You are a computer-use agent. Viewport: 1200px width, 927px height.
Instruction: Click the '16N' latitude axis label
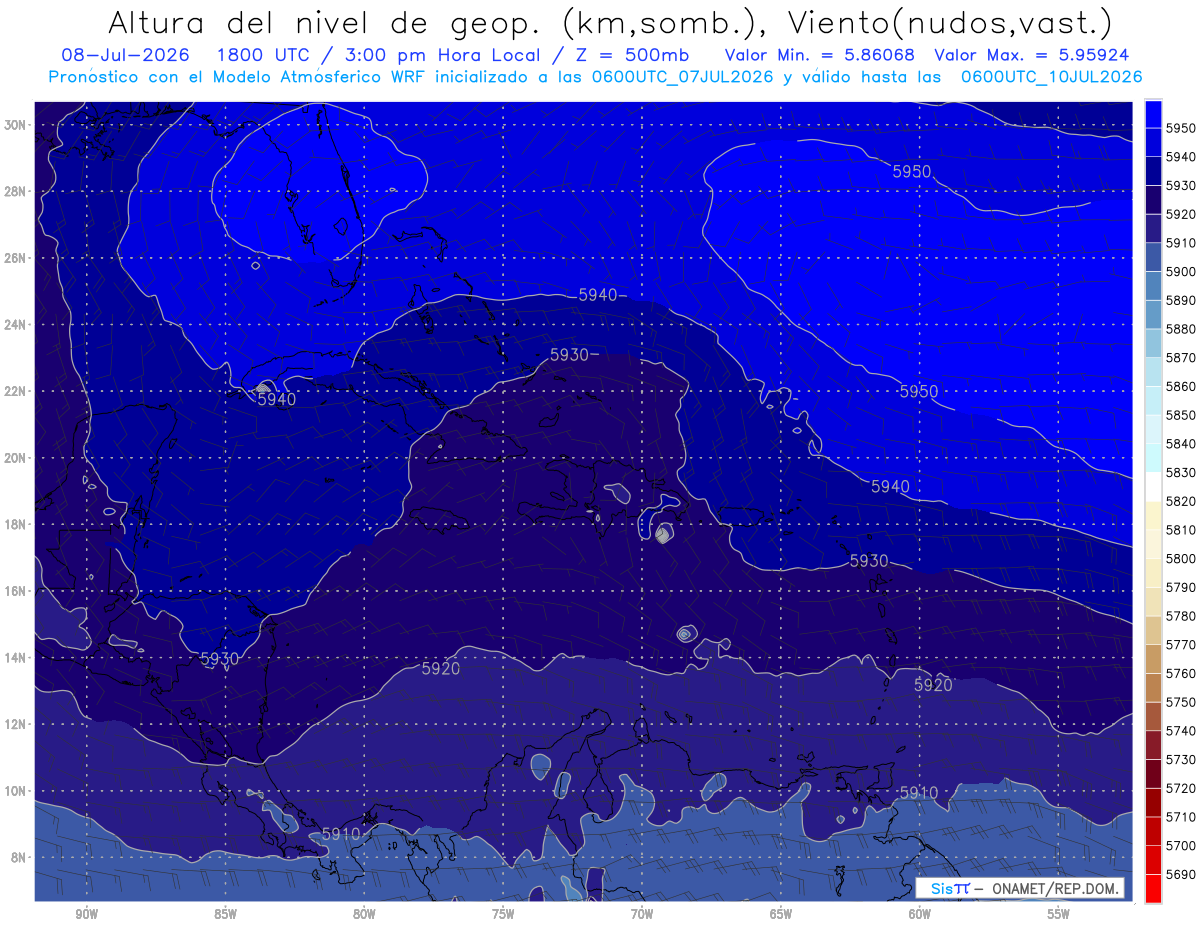16,590
